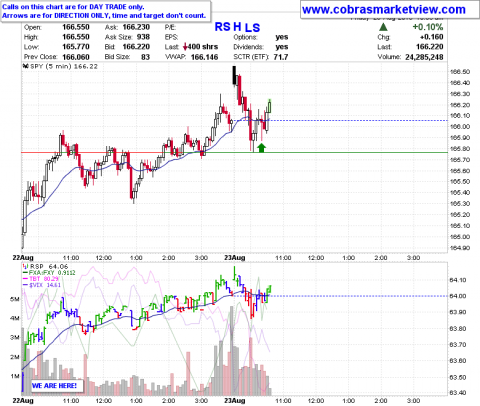The width and height of the screenshot is (480, 406).
Task: Click the green up arrow on the chart
Action: [x=261, y=148]
